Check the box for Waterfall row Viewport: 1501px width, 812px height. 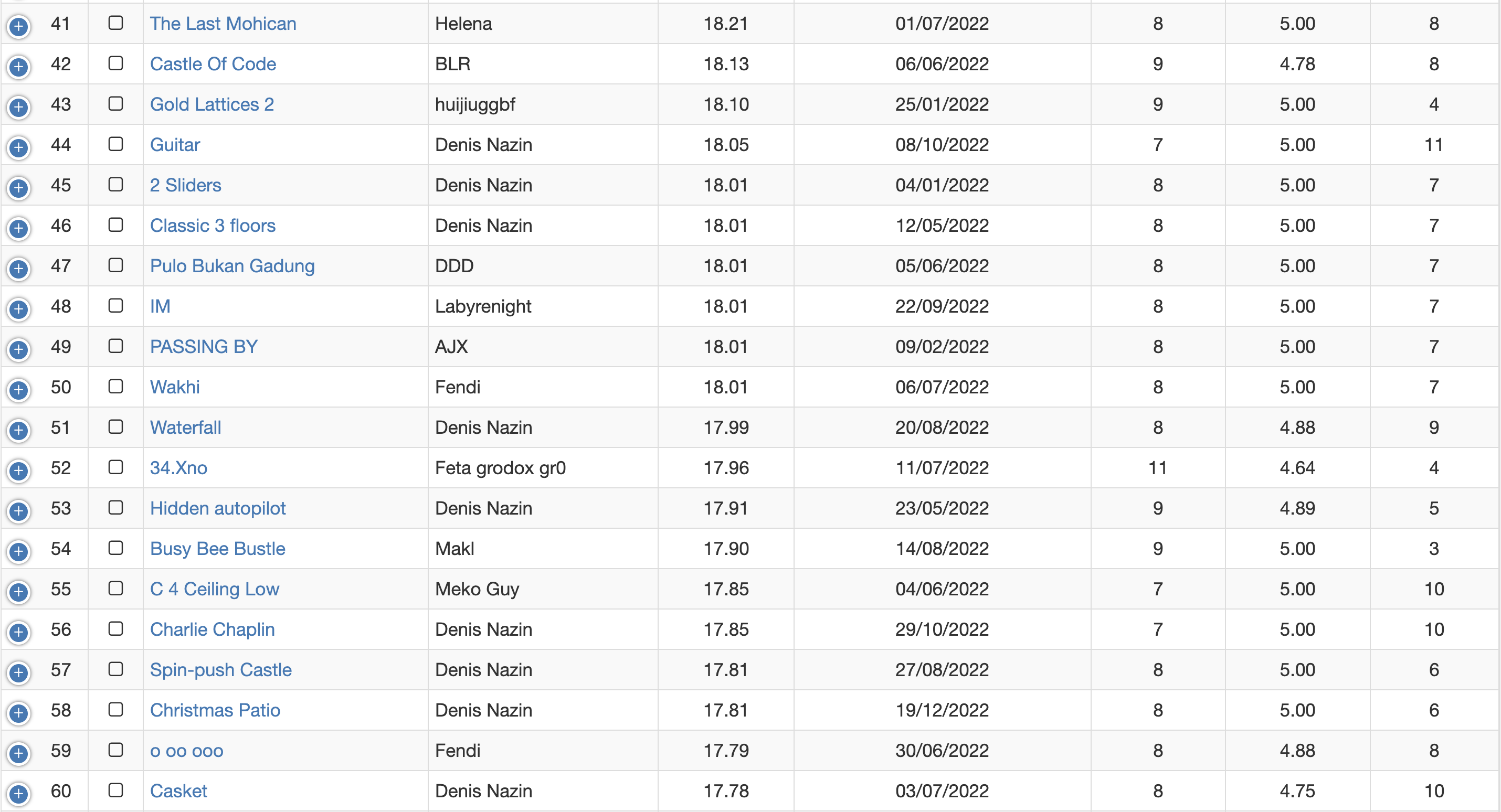pyautogui.click(x=115, y=426)
